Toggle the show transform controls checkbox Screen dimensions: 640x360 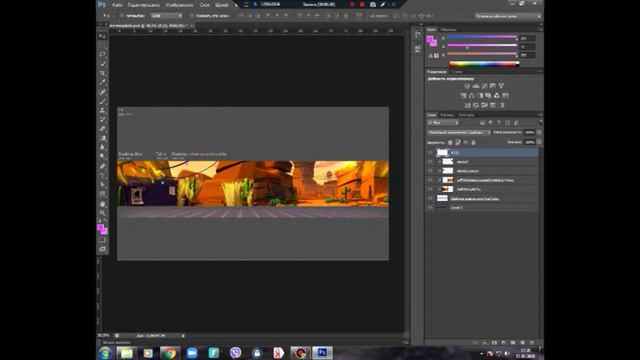pos(192,16)
